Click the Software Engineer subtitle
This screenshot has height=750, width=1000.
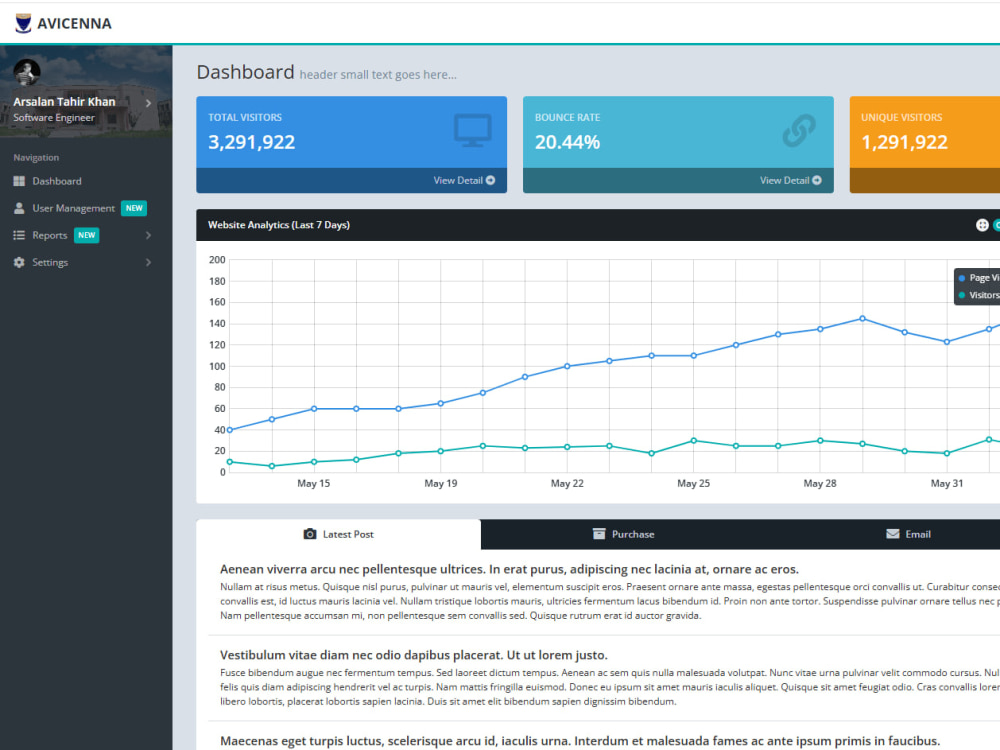(54, 118)
